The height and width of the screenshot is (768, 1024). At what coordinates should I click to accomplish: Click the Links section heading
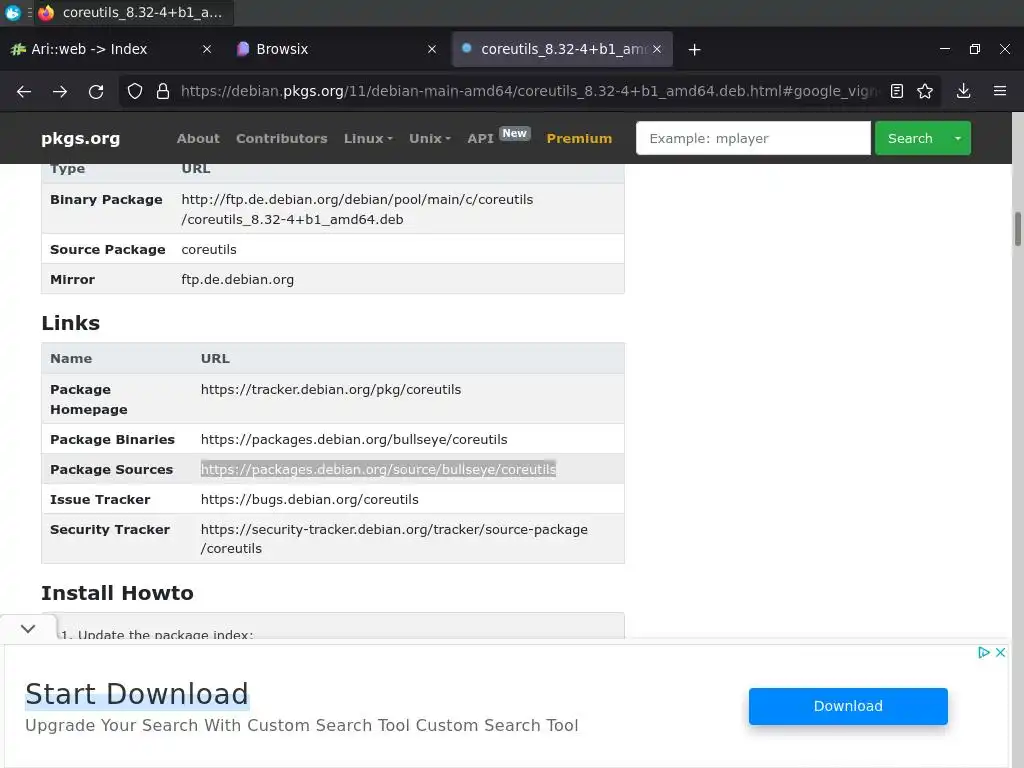coord(71,323)
